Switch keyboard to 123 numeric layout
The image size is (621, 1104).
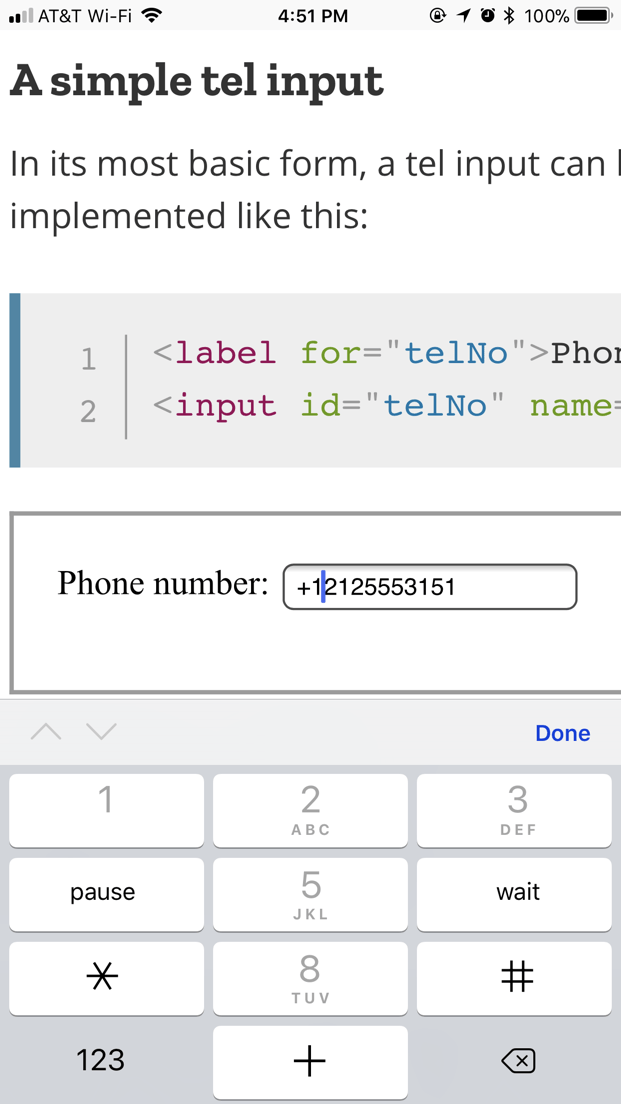(100, 1061)
